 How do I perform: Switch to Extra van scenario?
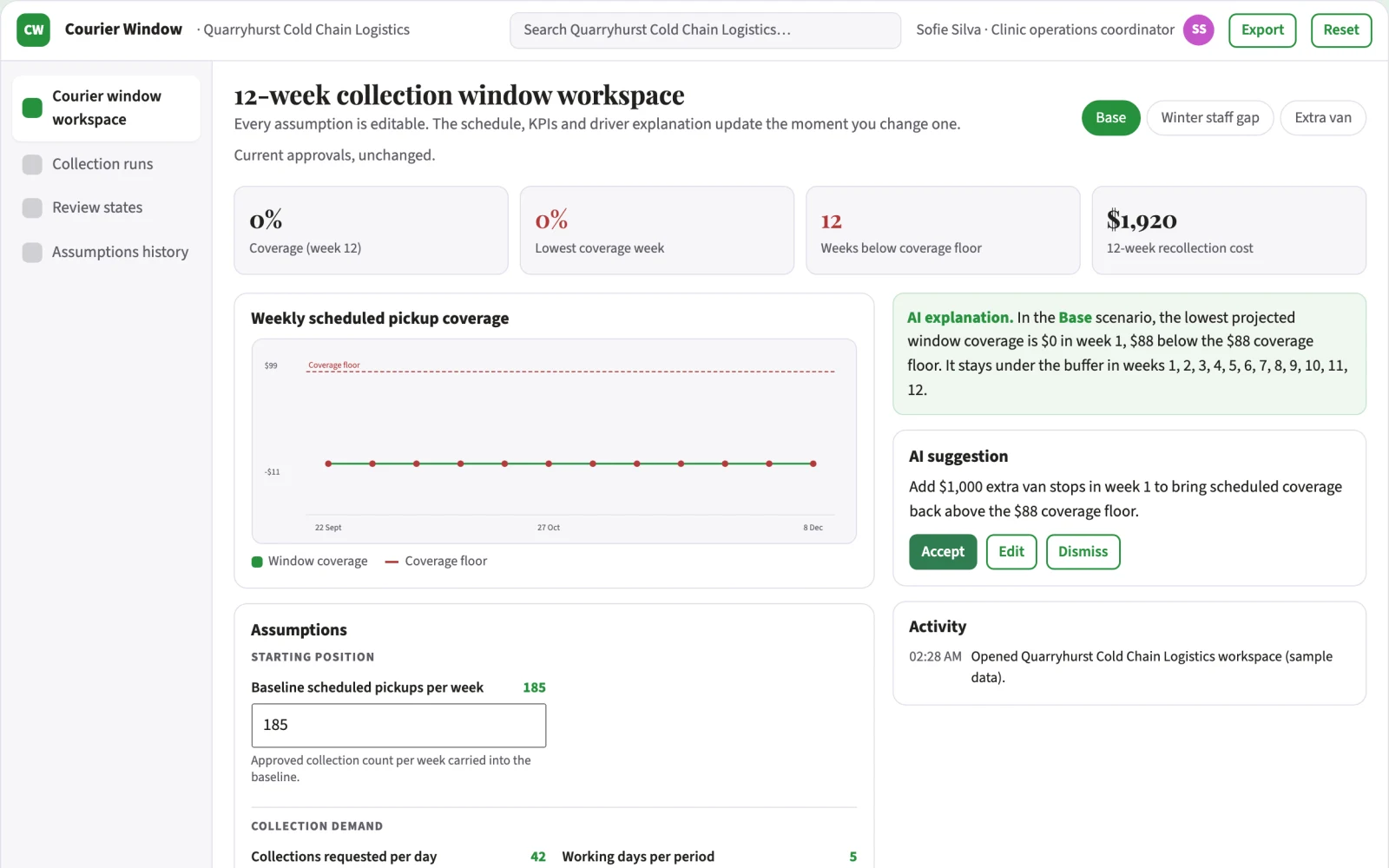click(x=1323, y=118)
